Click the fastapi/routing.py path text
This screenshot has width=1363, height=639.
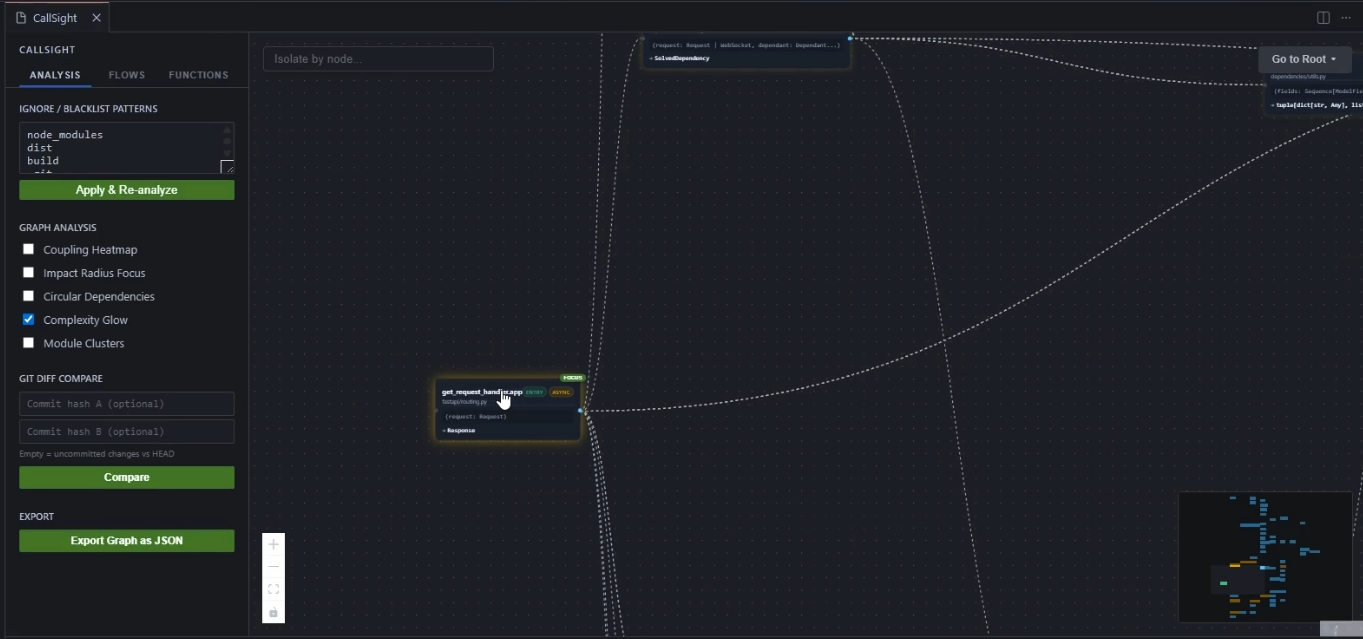tap(465, 401)
